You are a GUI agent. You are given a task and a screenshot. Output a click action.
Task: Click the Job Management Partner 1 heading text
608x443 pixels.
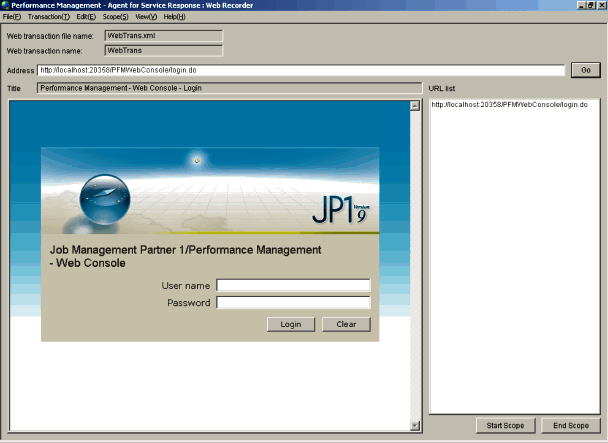coord(185,256)
